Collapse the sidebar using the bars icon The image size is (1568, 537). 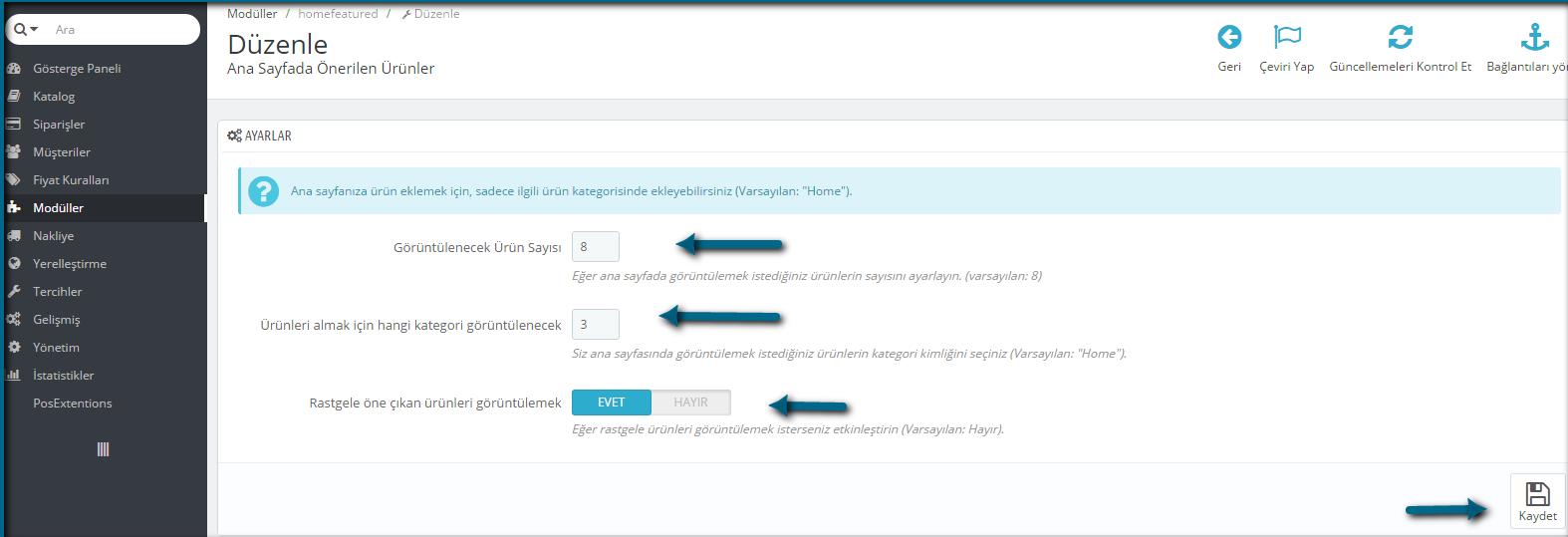(x=103, y=449)
